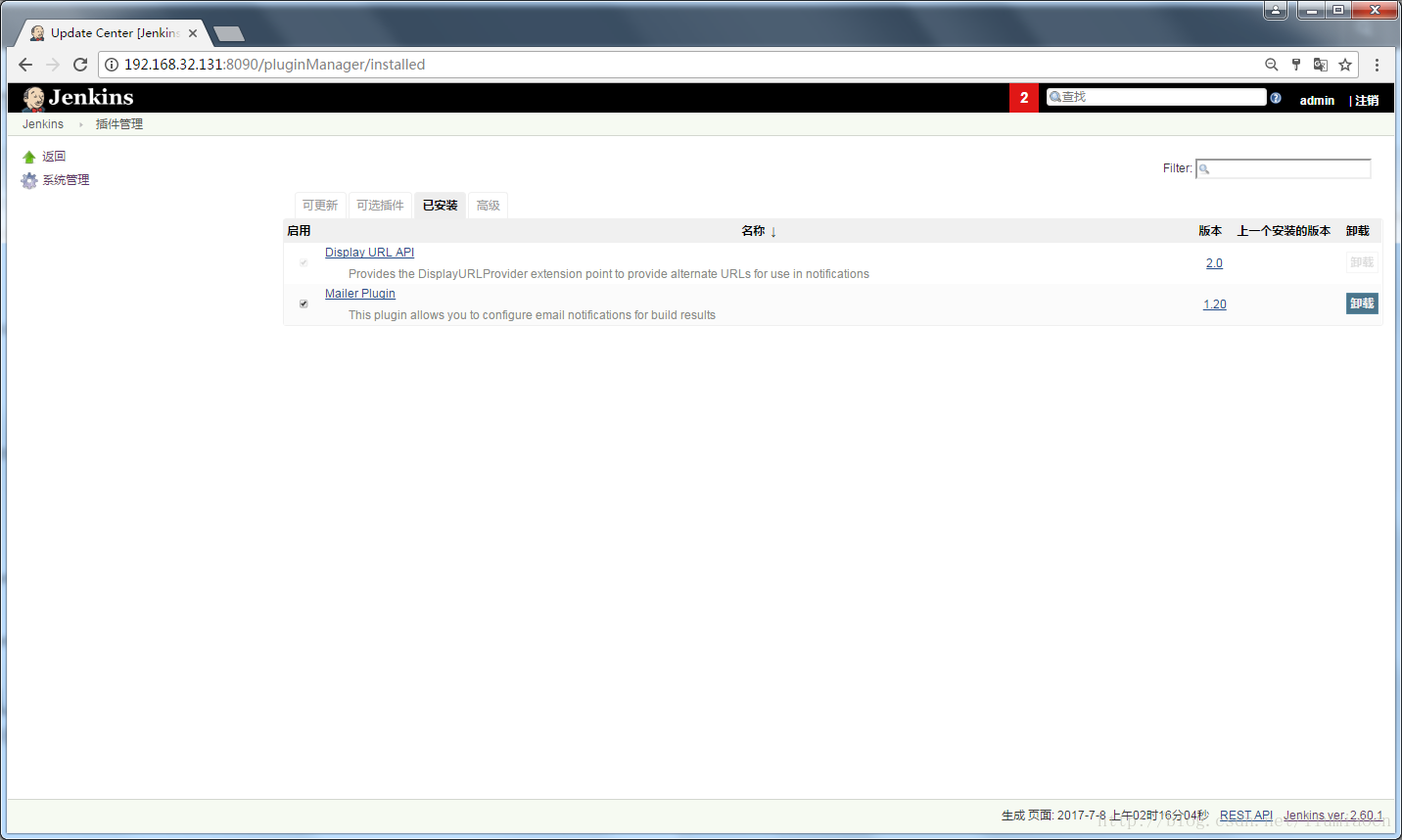Viewport: 1402px width, 840px height.
Task: Click the 返回 link text
Action: click(x=54, y=157)
